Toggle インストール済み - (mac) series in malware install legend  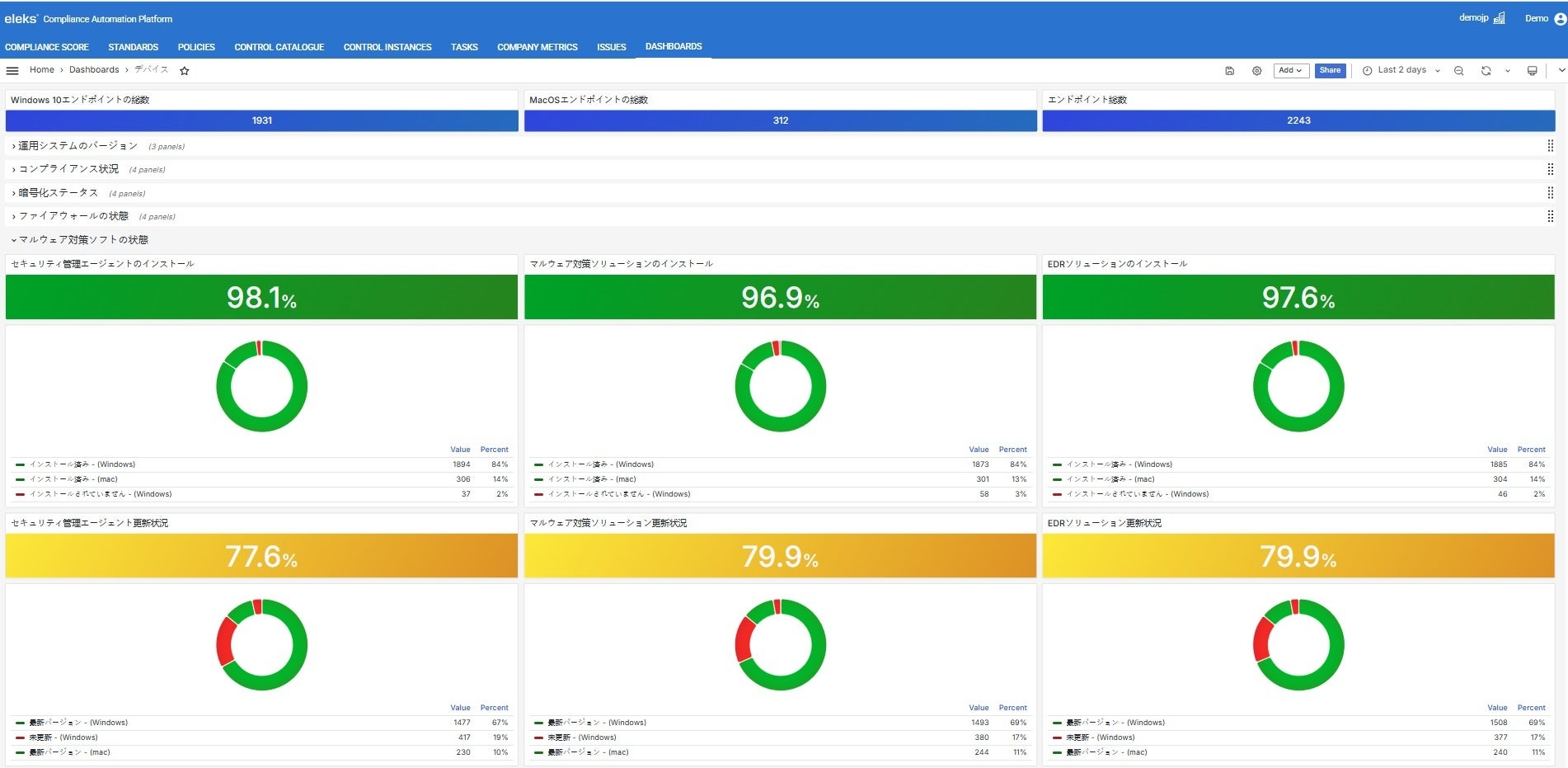tap(591, 479)
